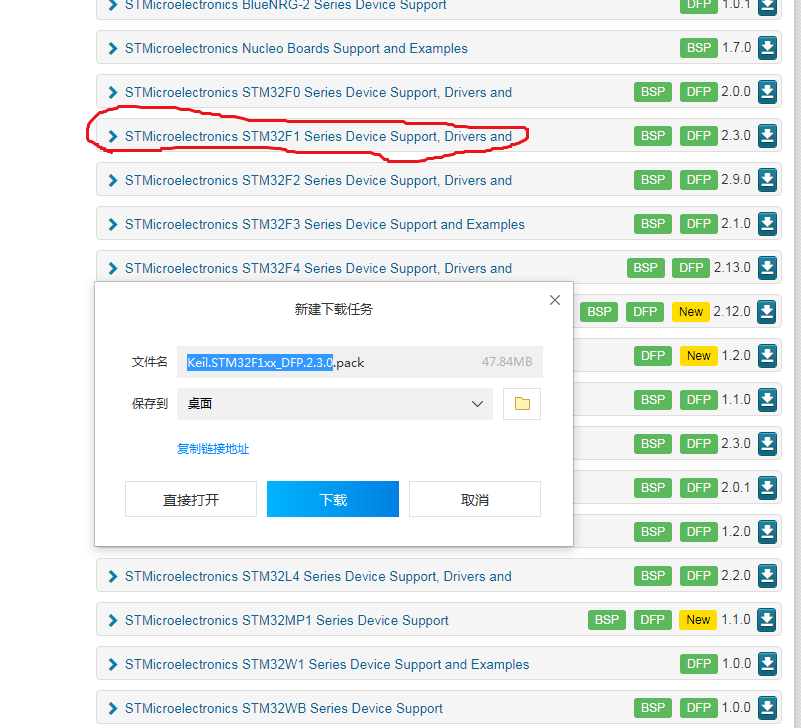Expand the STM32L4 Series Device Support row
This screenshot has height=728, width=801.
(113, 576)
